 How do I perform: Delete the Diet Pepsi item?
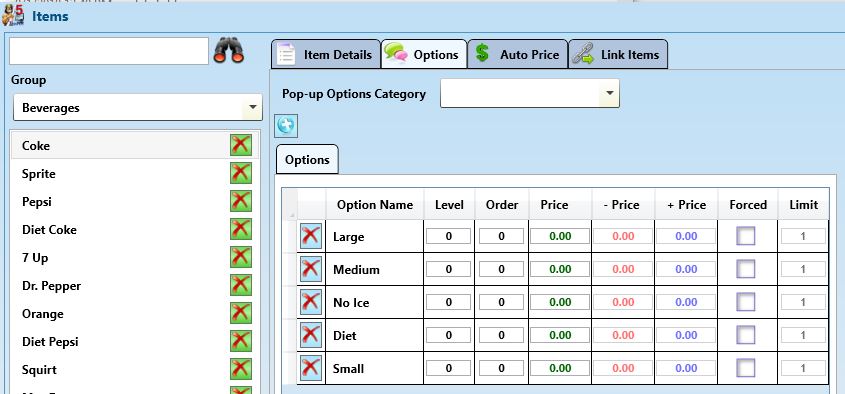pos(241,341)
